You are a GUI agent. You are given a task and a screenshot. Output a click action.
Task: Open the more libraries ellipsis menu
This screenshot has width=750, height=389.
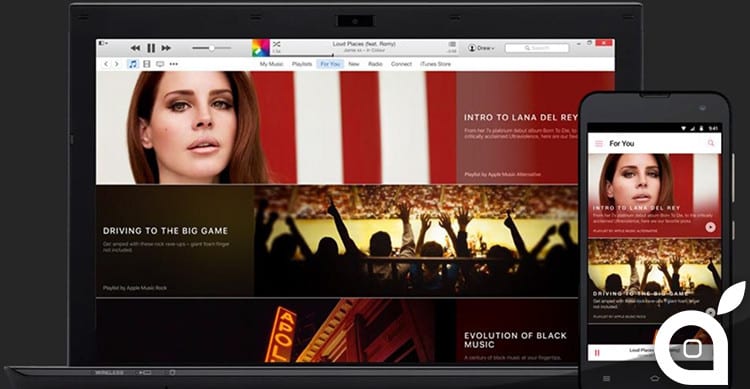click(174, 64)
